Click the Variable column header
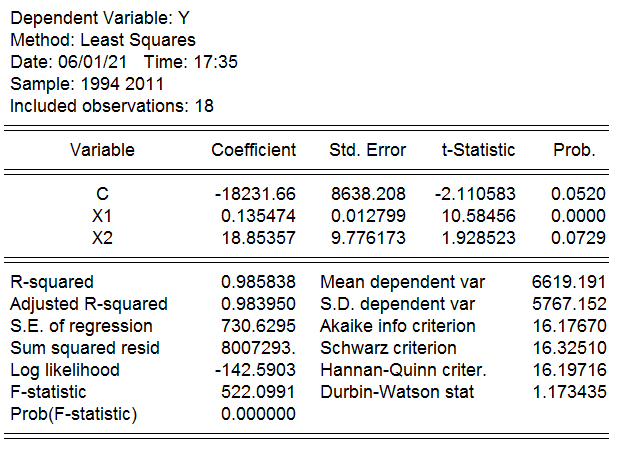Viewport: 624px width, 450px height. [102, 150]
